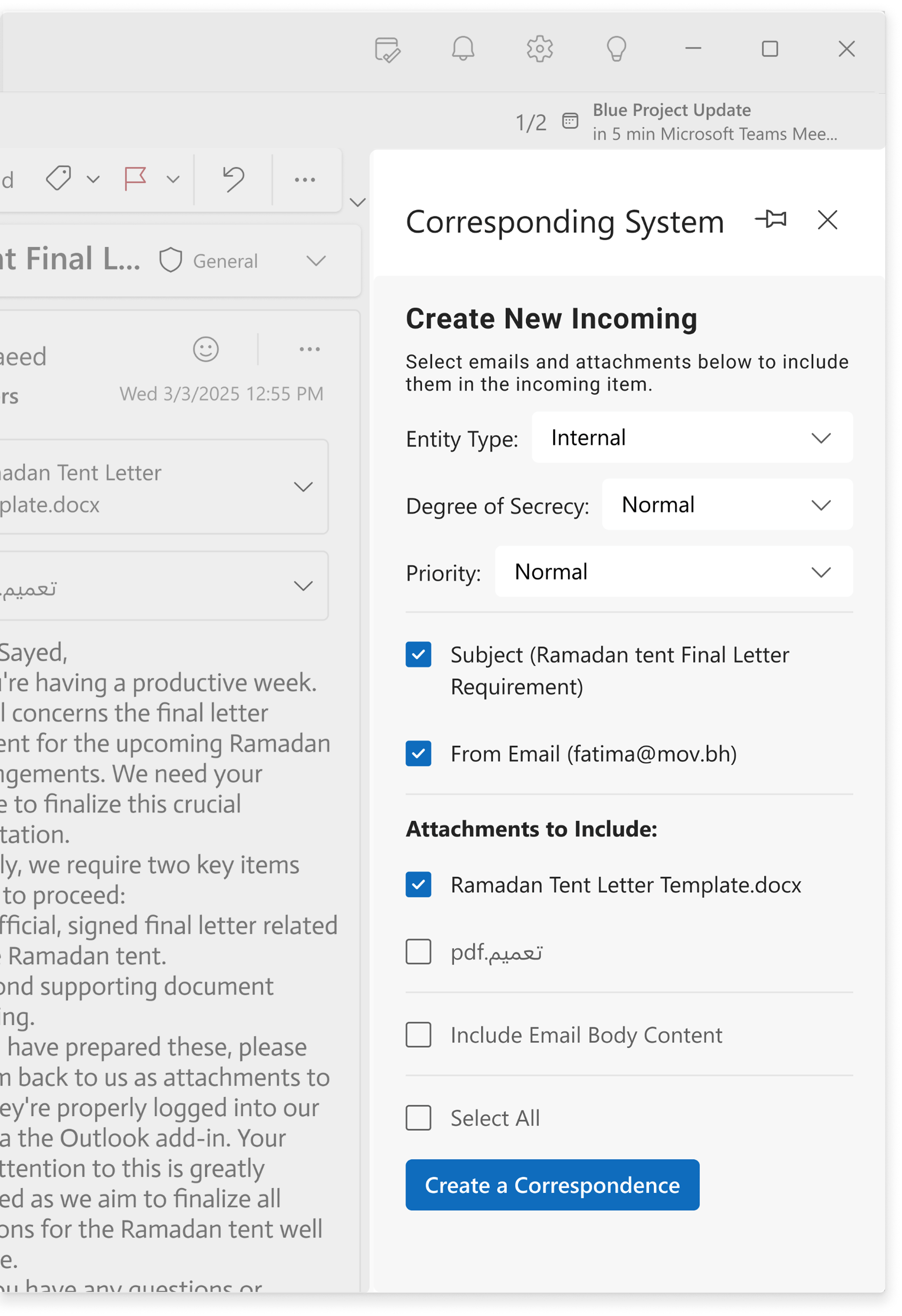Click the My Day calendar-check icon
The height and width of the screenshot is (1316, 902).
(388, 49)
